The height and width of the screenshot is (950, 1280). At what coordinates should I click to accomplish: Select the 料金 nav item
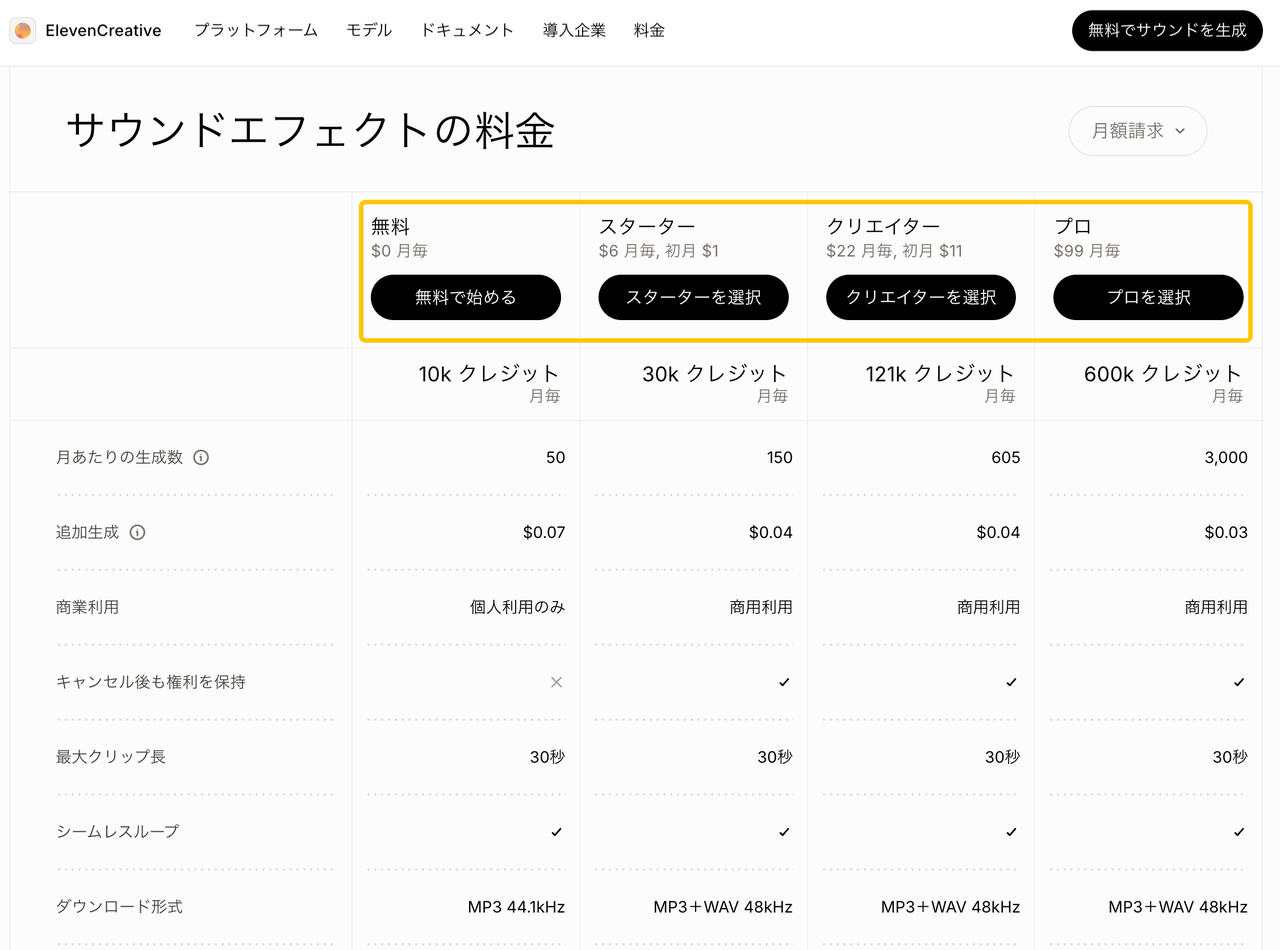pyautogui.click(x=649, y=31)
